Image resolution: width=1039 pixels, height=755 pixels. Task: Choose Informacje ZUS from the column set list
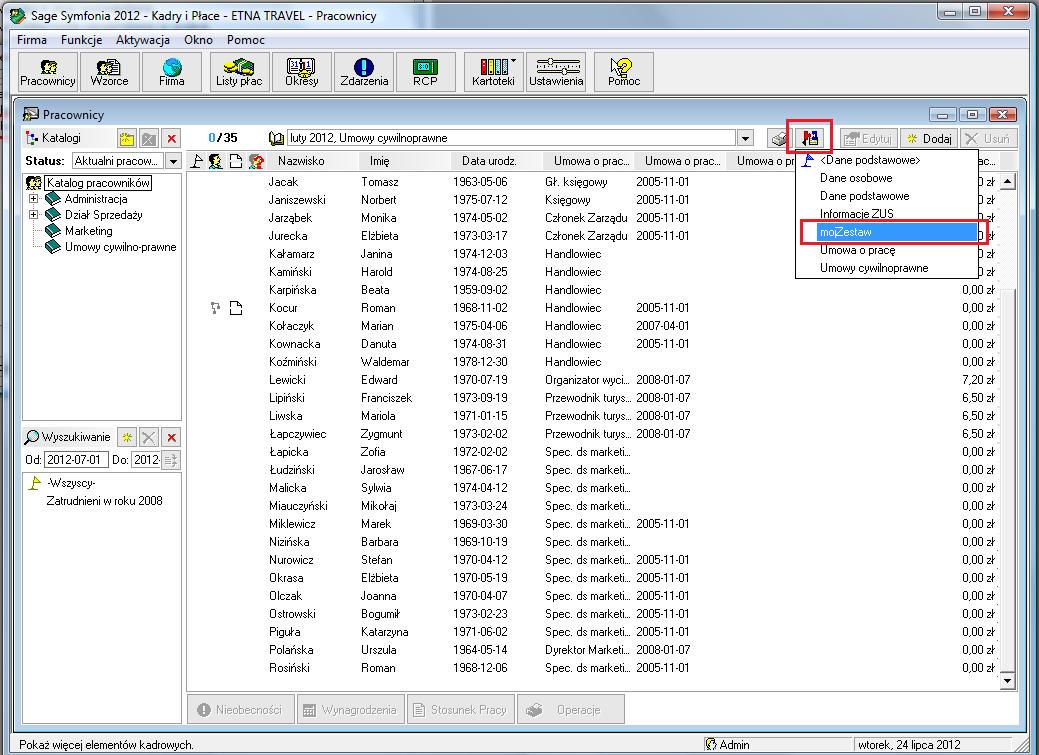(888, 214)
